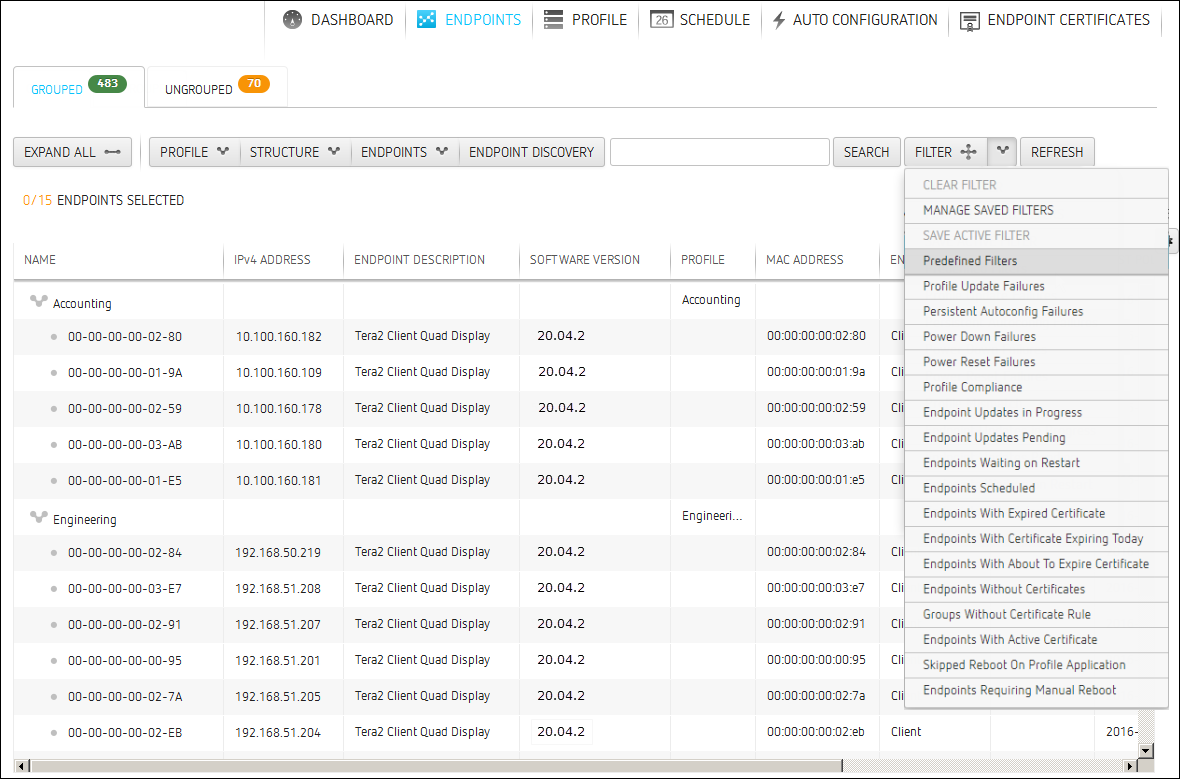
Task: Switch to the GROUPED tab
Action: (x=78, y=87)
